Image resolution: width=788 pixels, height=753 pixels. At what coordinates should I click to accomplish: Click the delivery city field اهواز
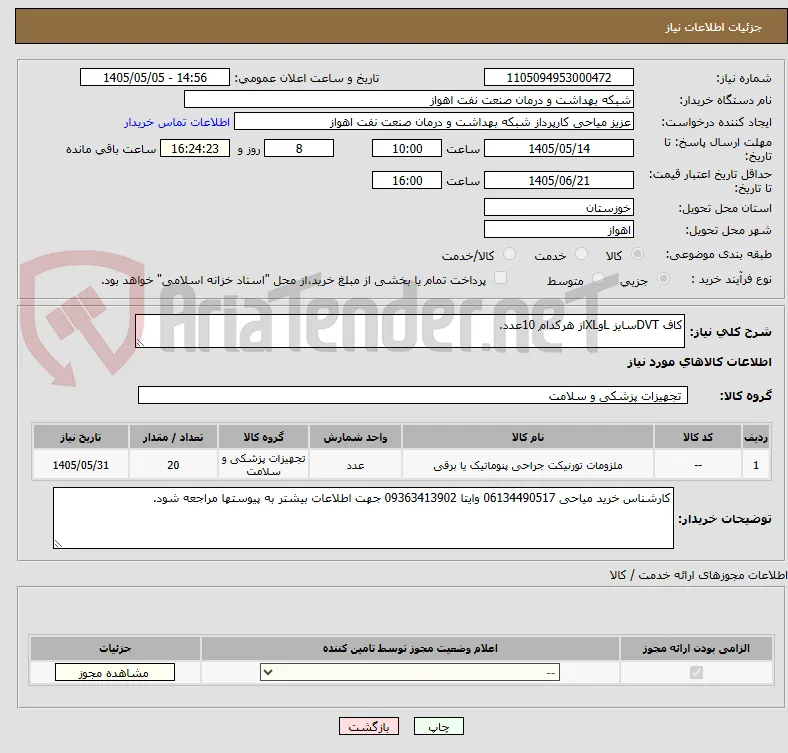pos(558,229)
